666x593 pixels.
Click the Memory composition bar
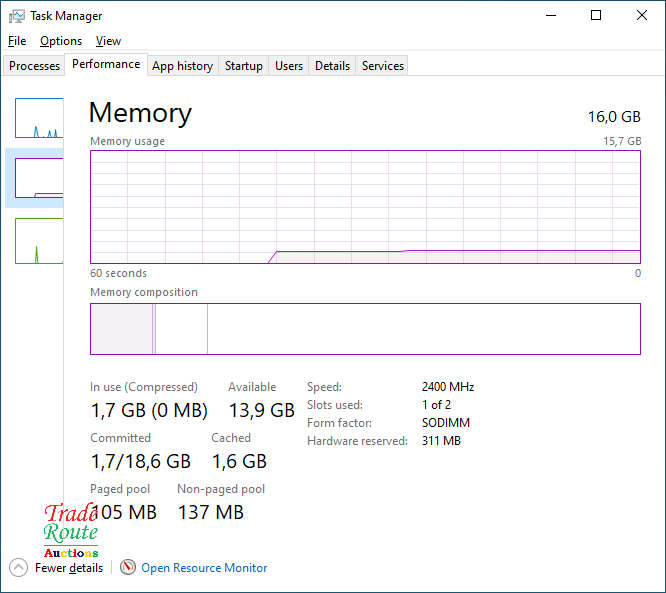click(x=365, y=329)
